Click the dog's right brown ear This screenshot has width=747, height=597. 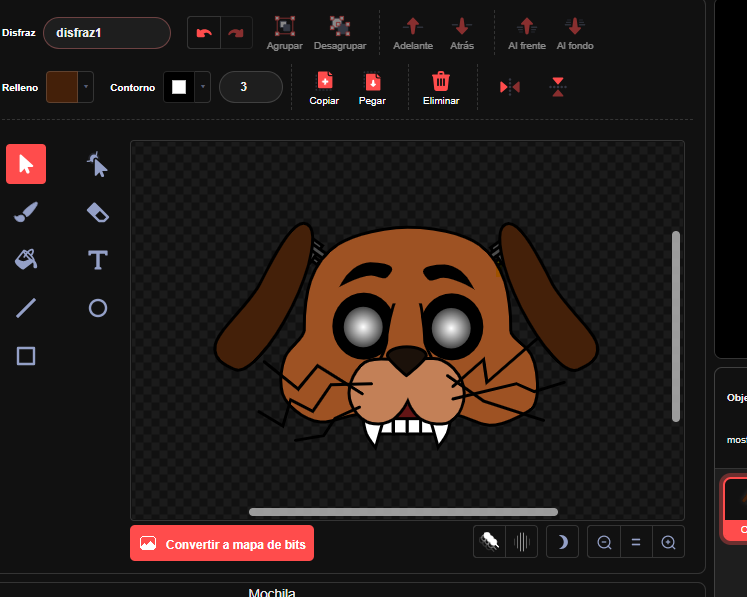(547, 296)
